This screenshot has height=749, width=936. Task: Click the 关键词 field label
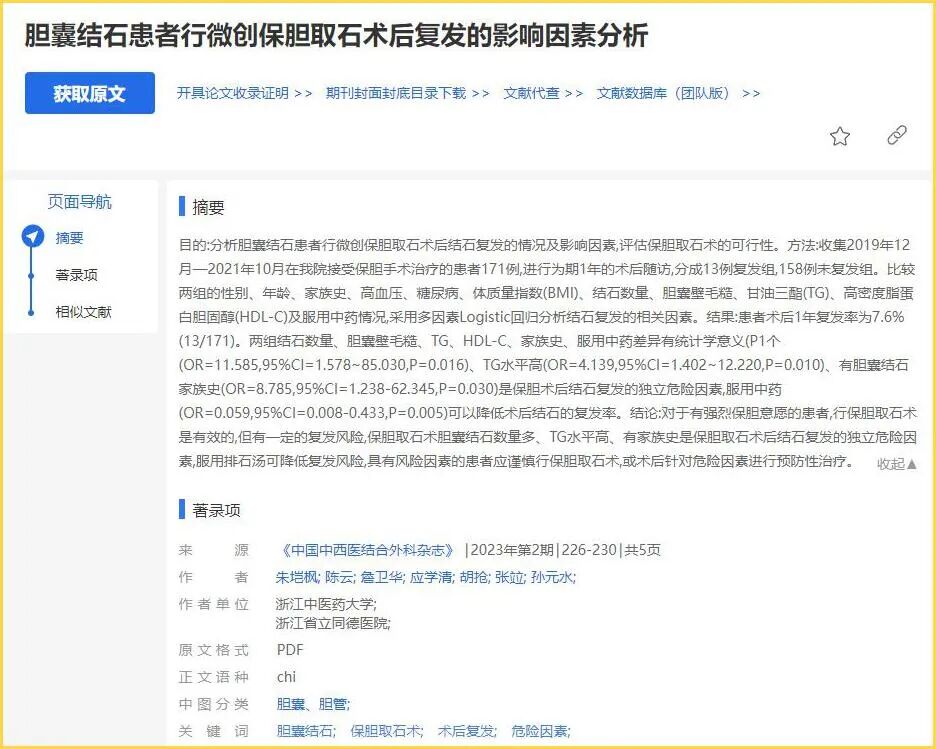click(x=213, y=731)
